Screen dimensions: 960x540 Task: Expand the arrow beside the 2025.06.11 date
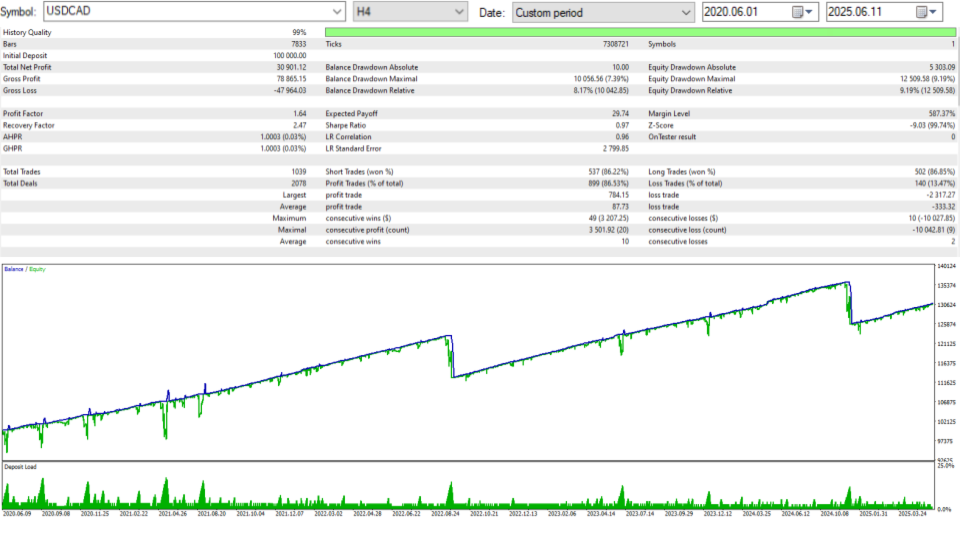(x=933, y=12)
